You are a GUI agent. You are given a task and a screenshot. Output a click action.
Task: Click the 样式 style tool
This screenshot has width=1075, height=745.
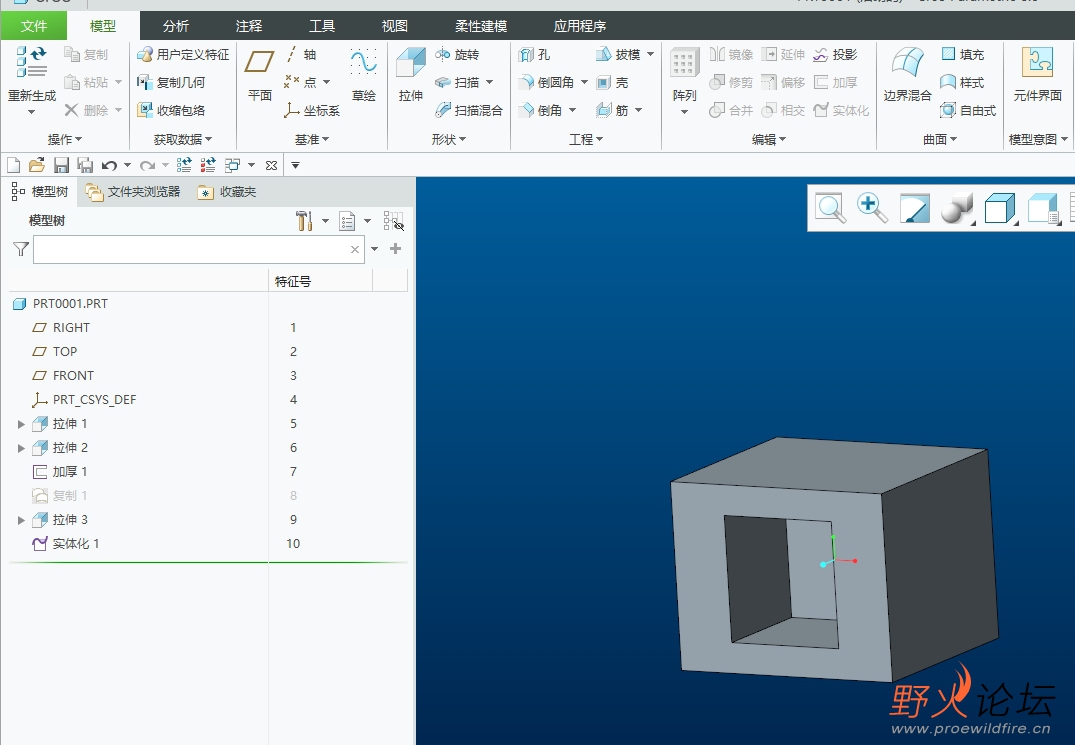(x=963, y=82)
